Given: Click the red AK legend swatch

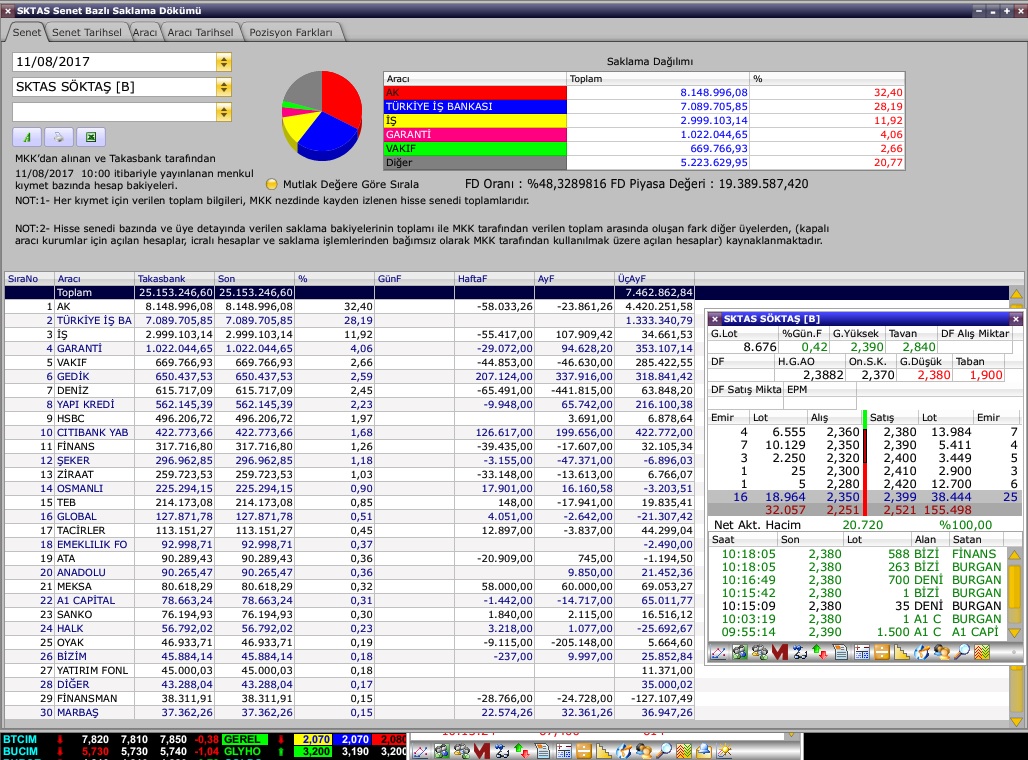Looking at the screenshot, I should click(475, 92).
